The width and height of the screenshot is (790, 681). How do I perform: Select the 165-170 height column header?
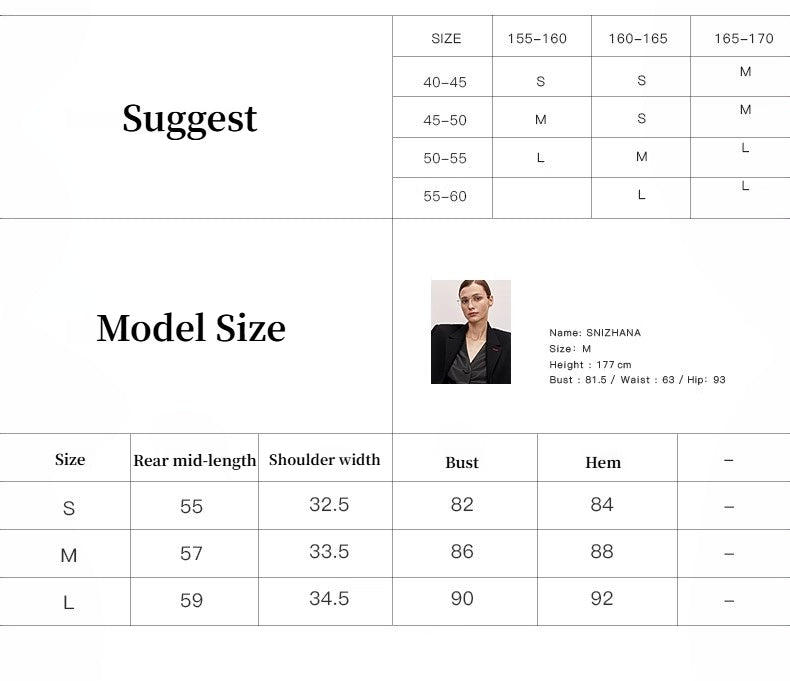coord(743,39)
